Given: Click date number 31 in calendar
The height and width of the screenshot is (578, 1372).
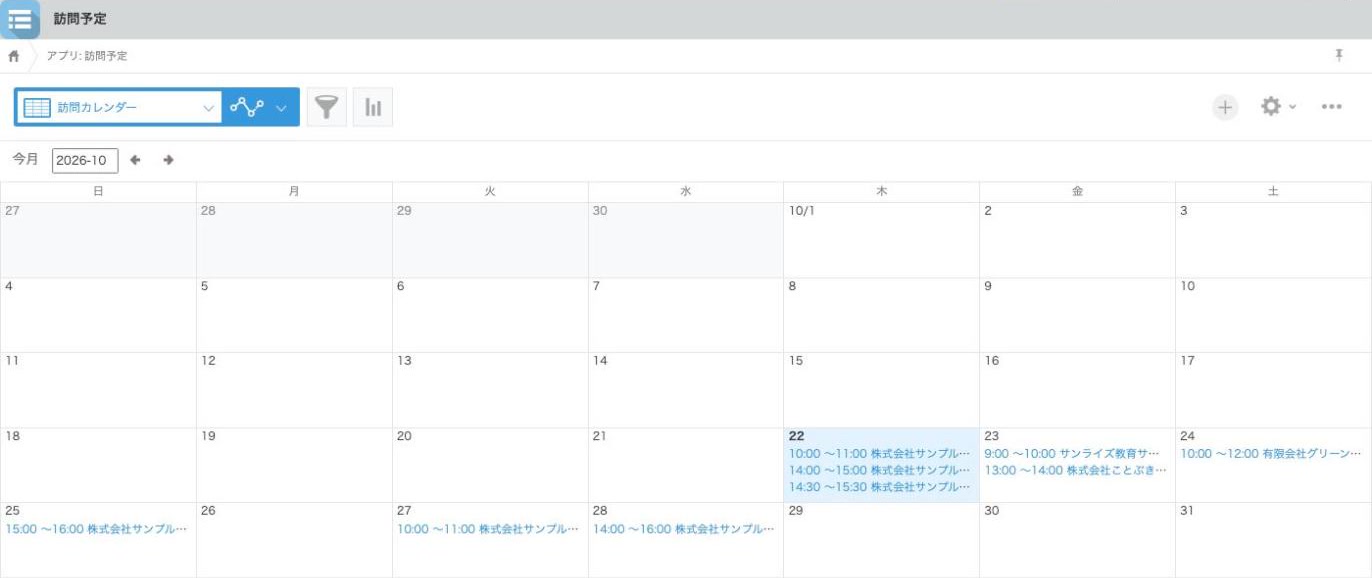Looking at the screenshot, I should (x=1187, y=510).
